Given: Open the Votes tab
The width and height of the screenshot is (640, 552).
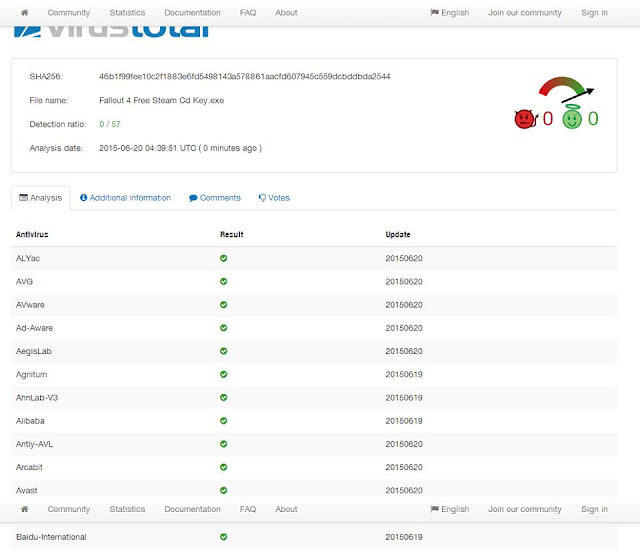Looking at the screenshot, I should [x=274, y=198].
